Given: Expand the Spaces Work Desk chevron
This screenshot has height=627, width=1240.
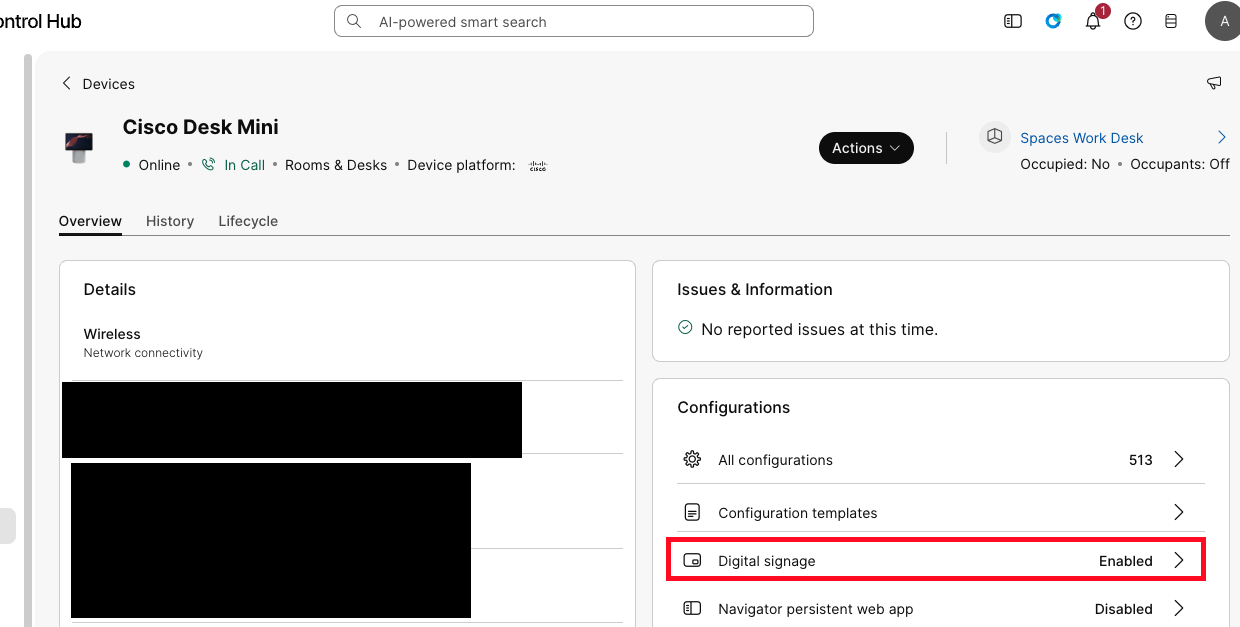Looking at the screenshot, I should point(1222,137).
